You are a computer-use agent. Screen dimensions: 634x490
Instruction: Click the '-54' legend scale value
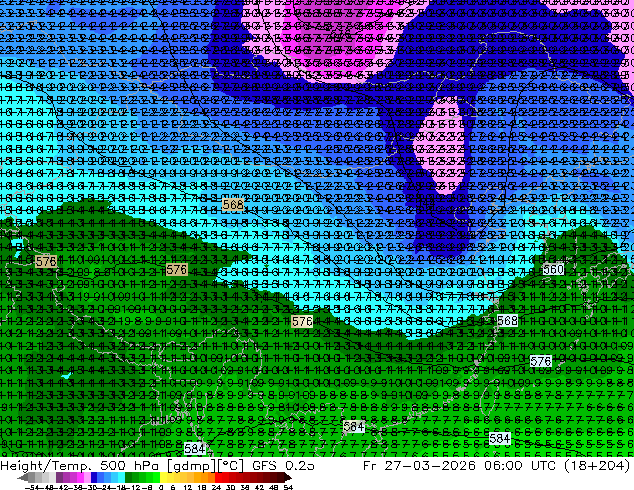[32, 487]
